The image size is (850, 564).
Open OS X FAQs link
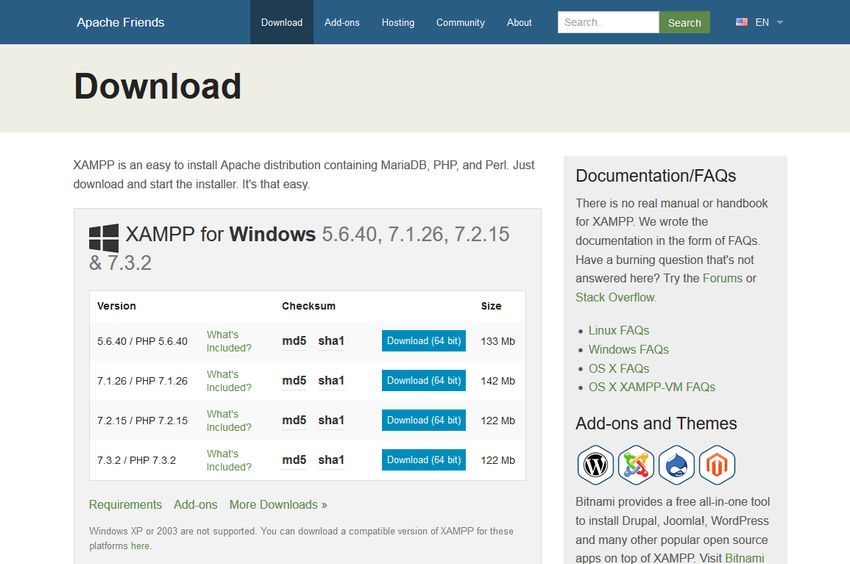click(619, 368)
